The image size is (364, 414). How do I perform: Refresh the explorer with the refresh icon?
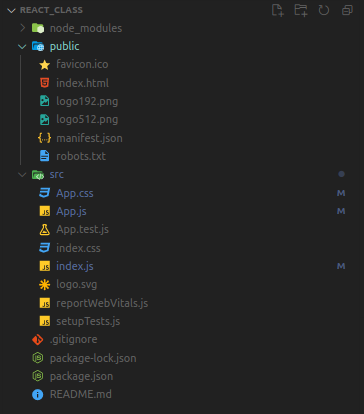pyautogui.click(x=324, y=10)
